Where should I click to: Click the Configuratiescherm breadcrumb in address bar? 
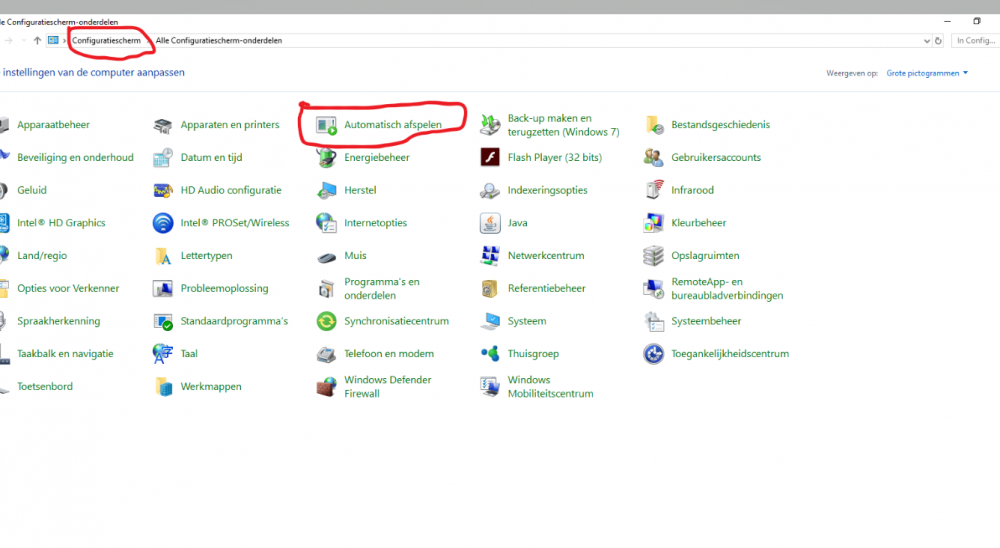coord(106,41)
